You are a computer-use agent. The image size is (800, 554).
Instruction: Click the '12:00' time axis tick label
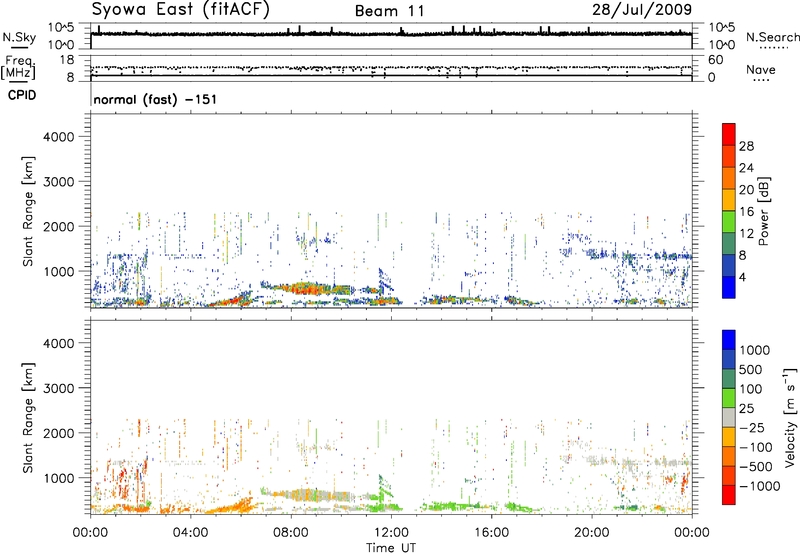point(391,533)
